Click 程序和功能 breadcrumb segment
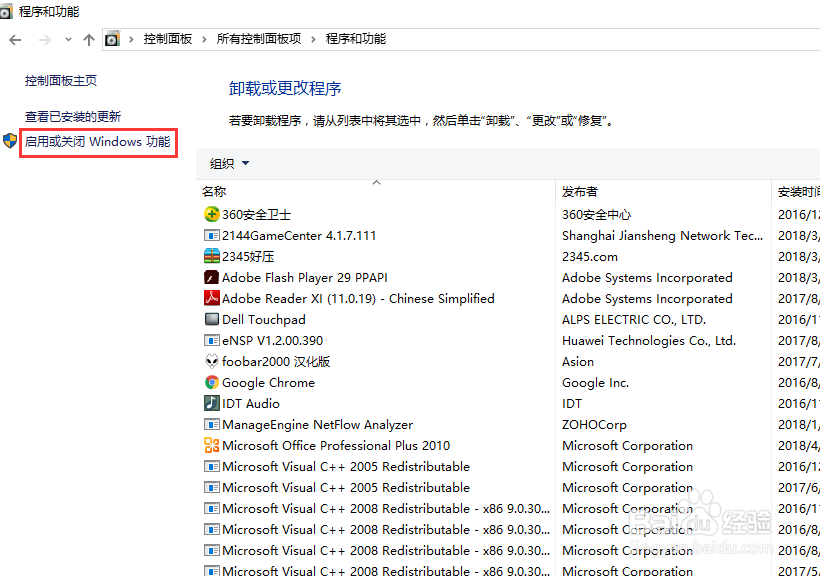Viewport: 820px width, 576px height. coord(356,39)
